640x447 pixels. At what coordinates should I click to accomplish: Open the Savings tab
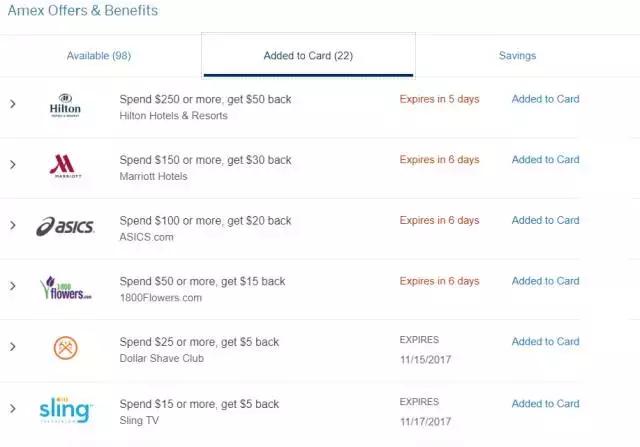(x=517, y=56)
